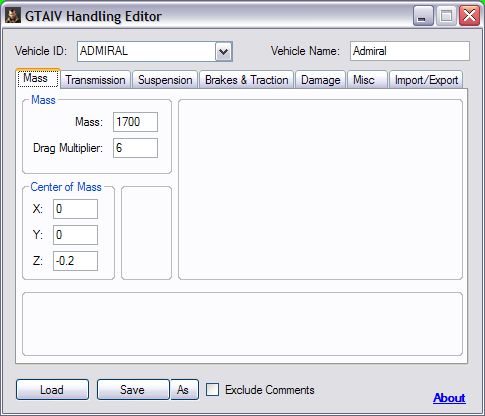Click the Center of Mass Y field

coord(75,235)
